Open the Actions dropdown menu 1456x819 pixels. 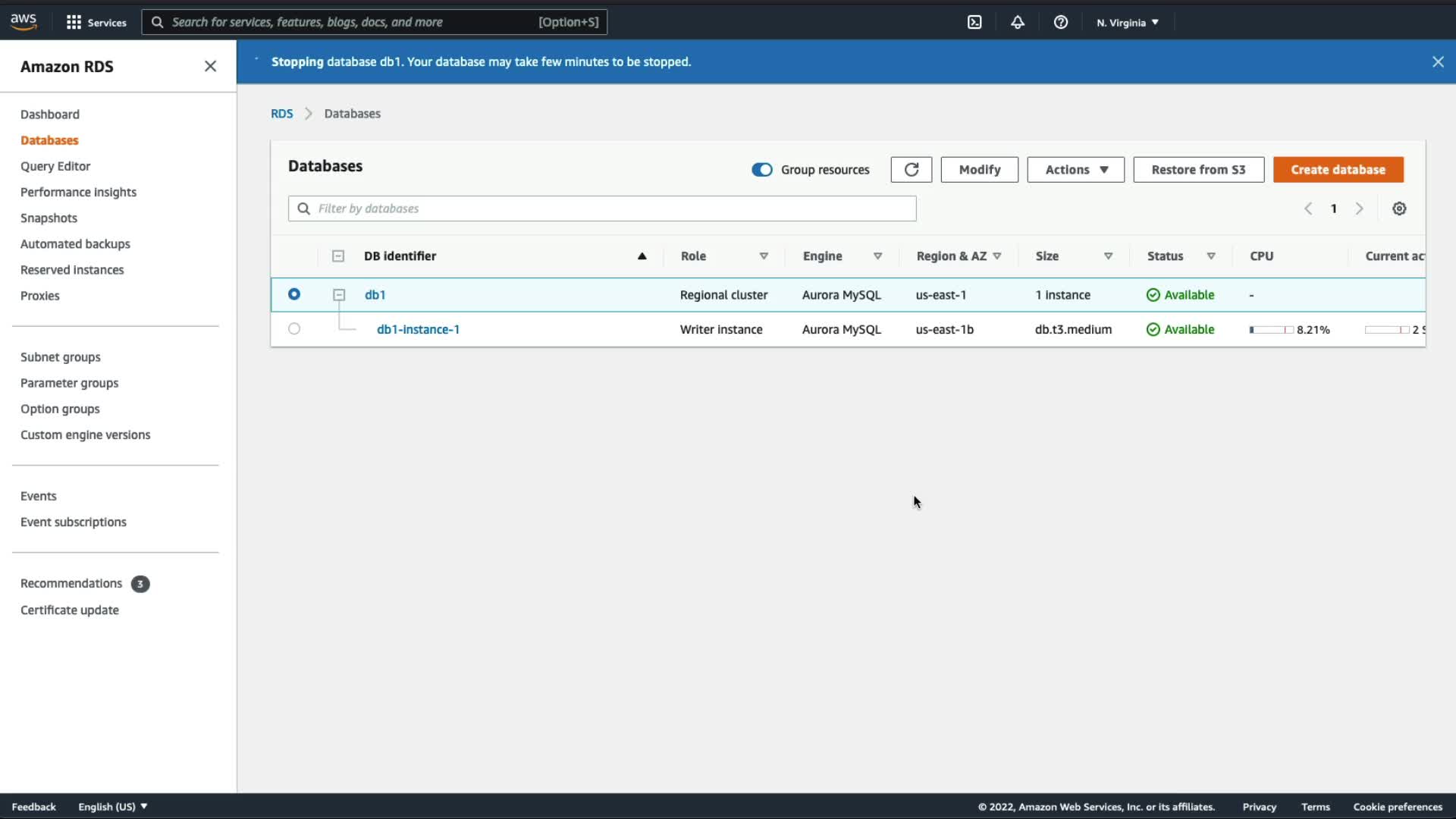point(1075,170)
